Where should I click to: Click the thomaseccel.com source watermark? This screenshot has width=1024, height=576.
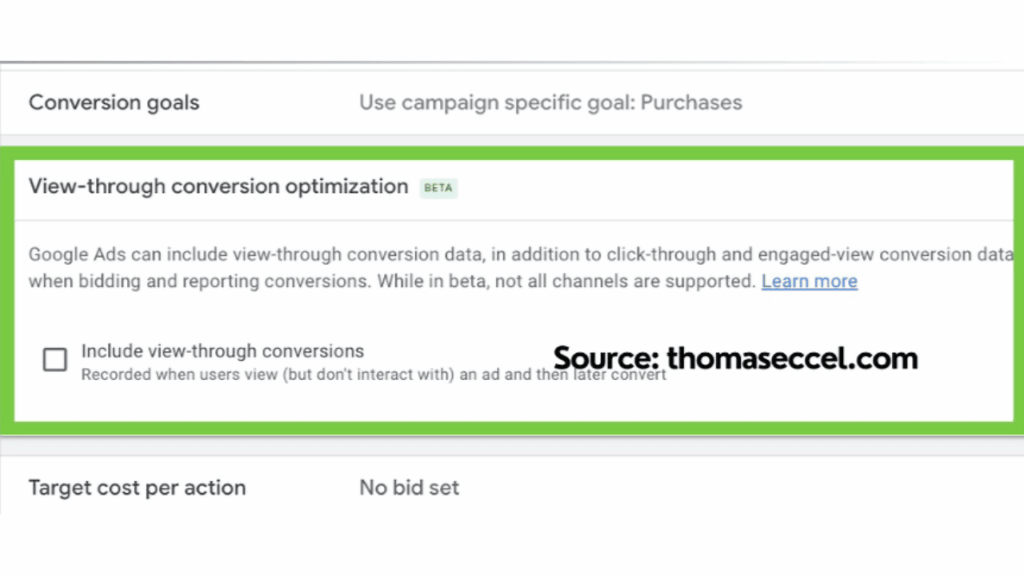[735, 357]
